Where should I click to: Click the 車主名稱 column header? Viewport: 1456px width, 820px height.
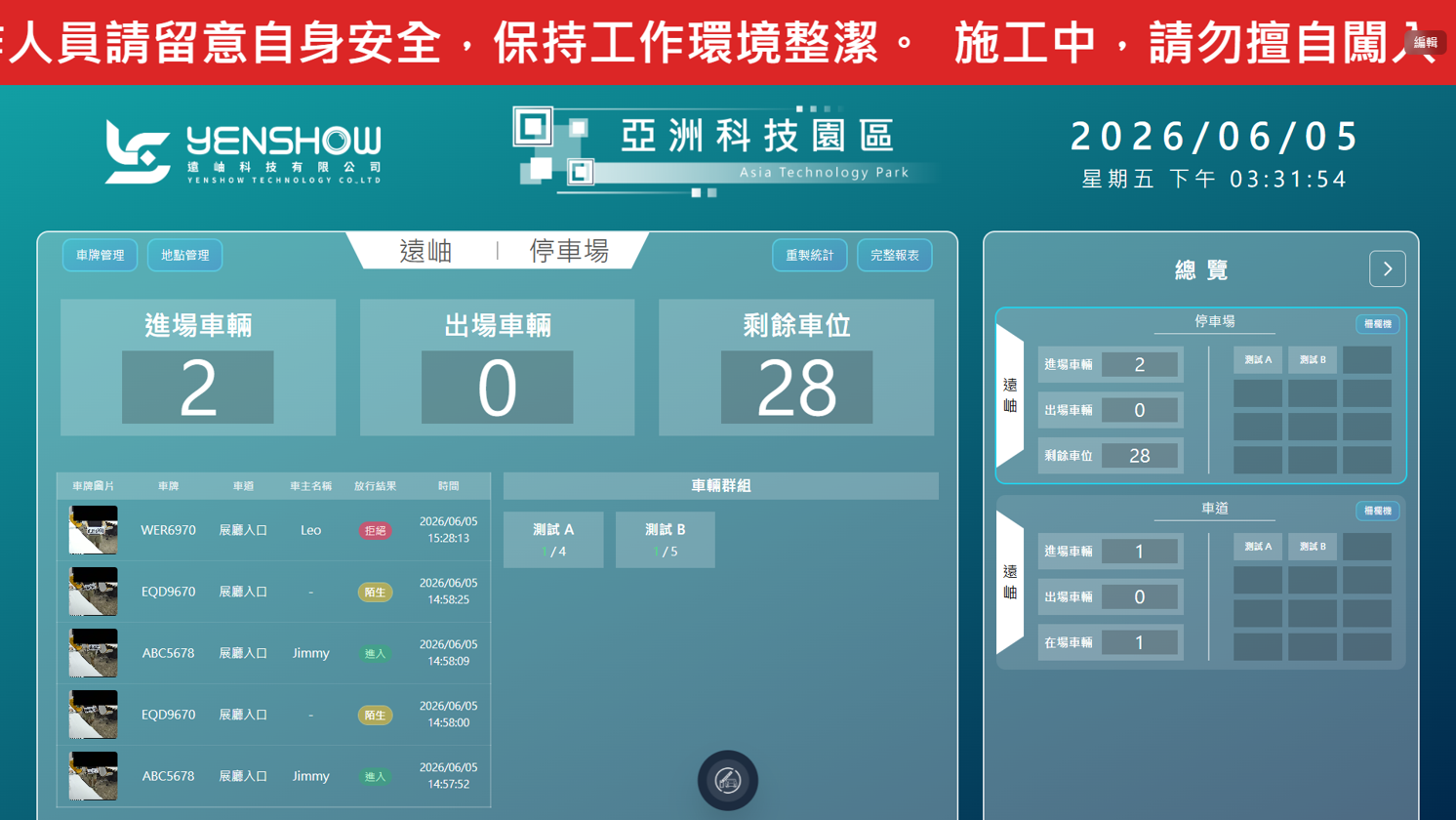pos(311,486)
